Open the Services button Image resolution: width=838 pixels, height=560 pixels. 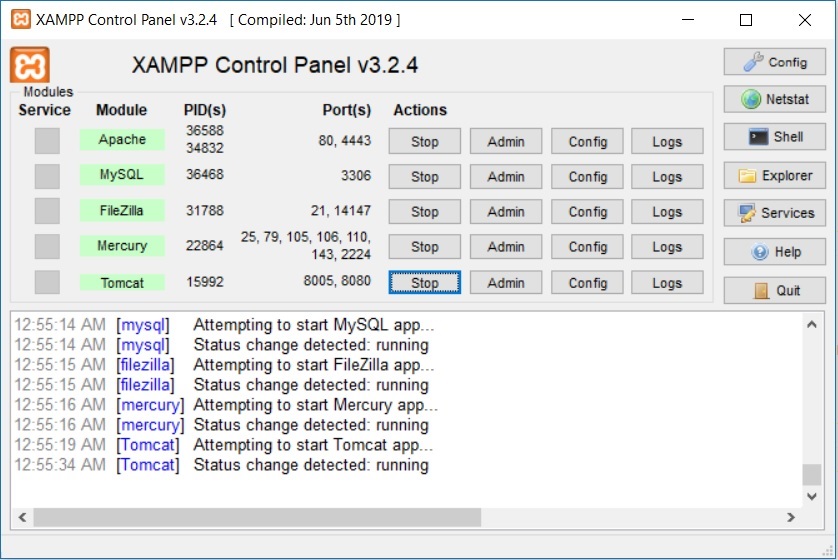click(x=774, y=213)
